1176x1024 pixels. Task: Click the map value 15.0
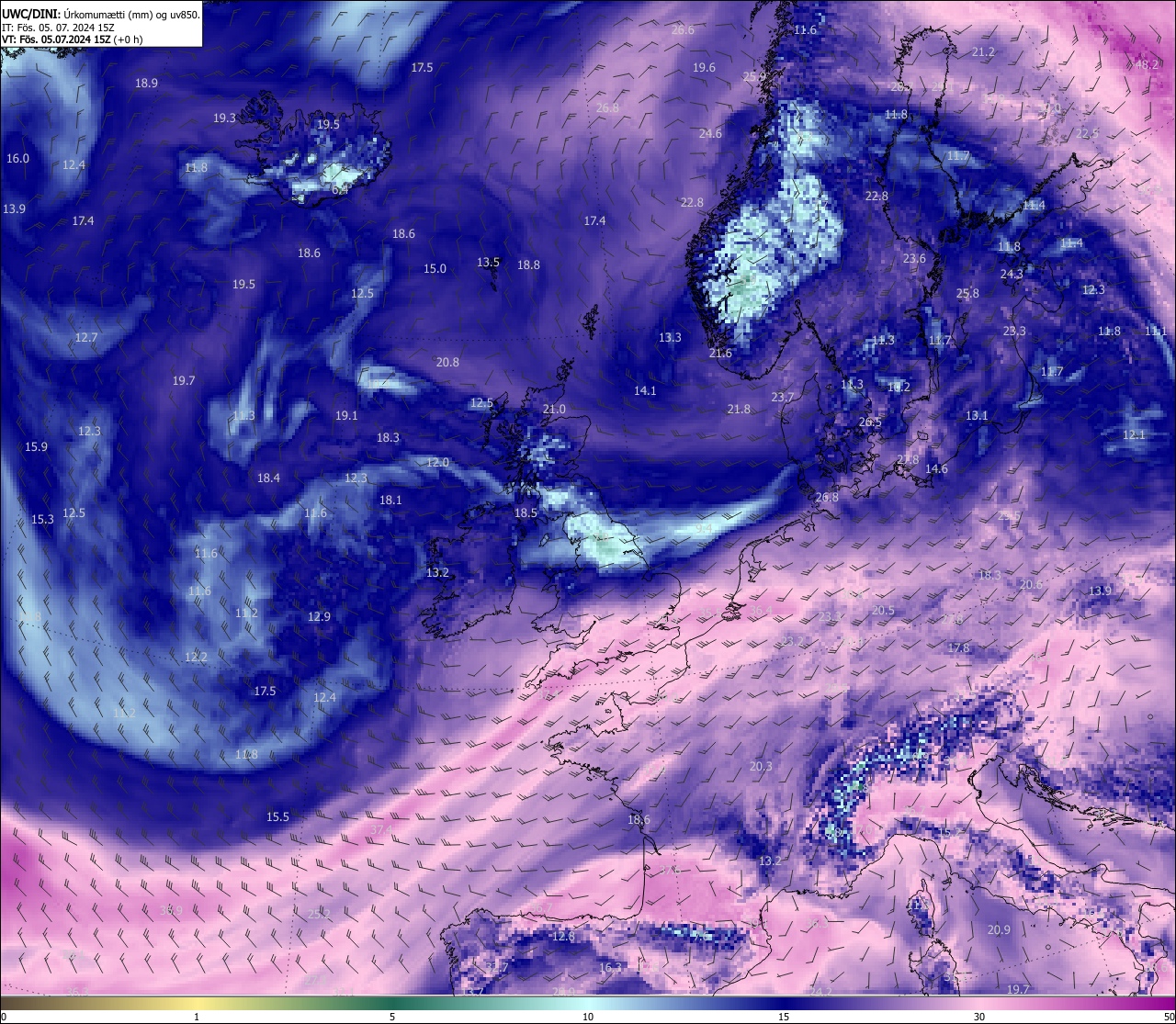coord(435,268)
